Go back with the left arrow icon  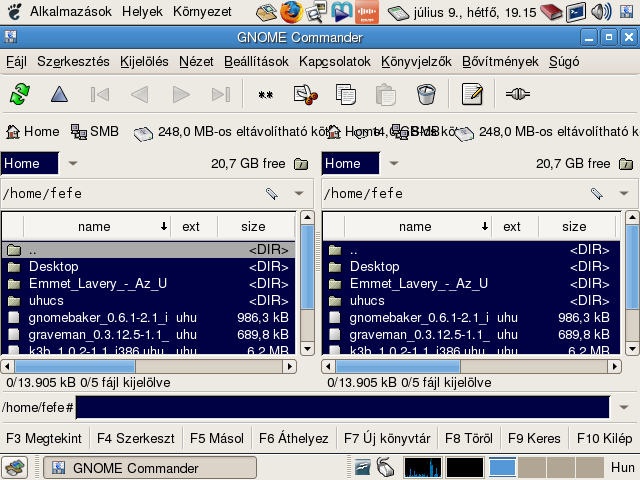(140, 95)
